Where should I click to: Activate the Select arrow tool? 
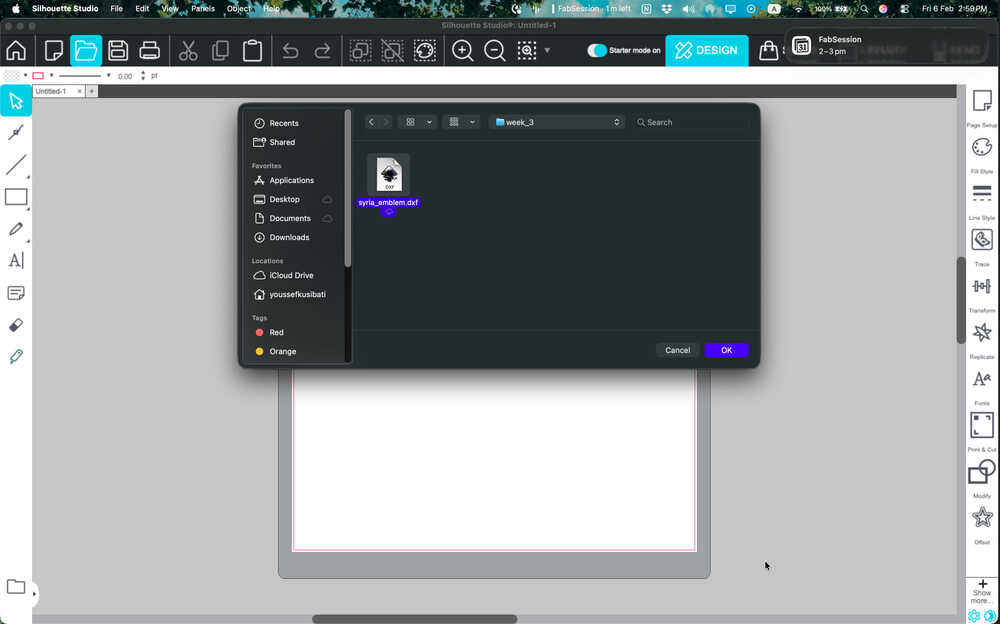(x=16, y=101)
